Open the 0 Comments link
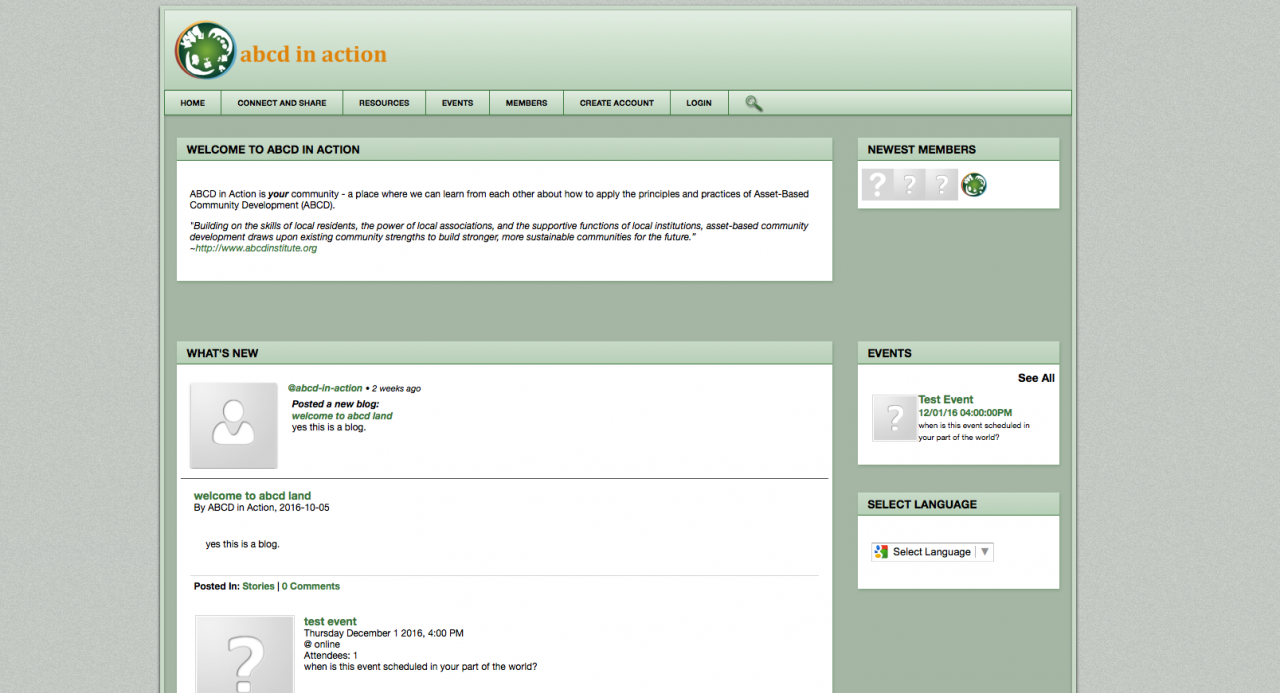This screenshot has height=693, width=1280. [311, 586]
